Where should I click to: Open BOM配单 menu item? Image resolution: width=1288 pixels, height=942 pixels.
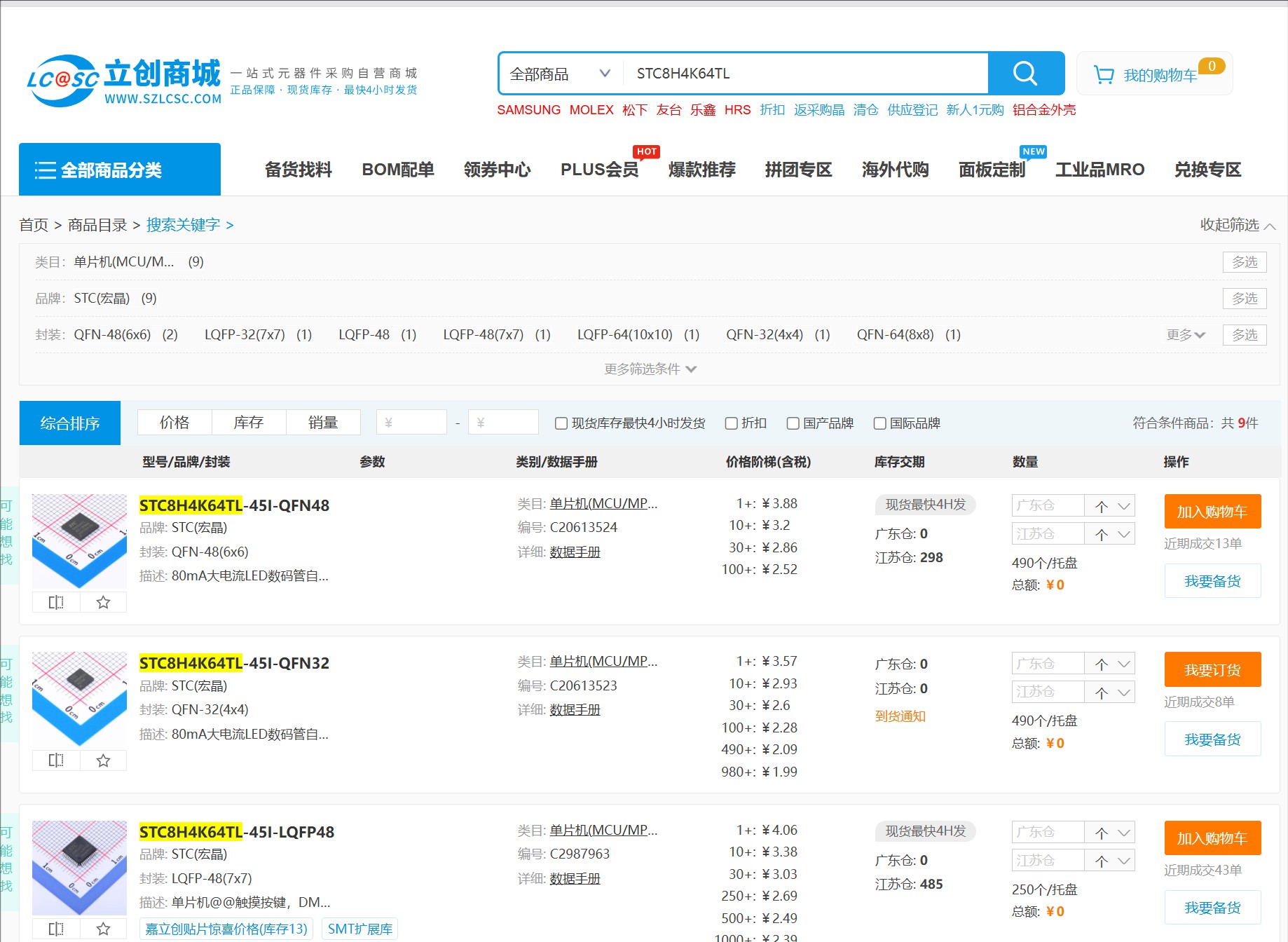click(398, 170)
